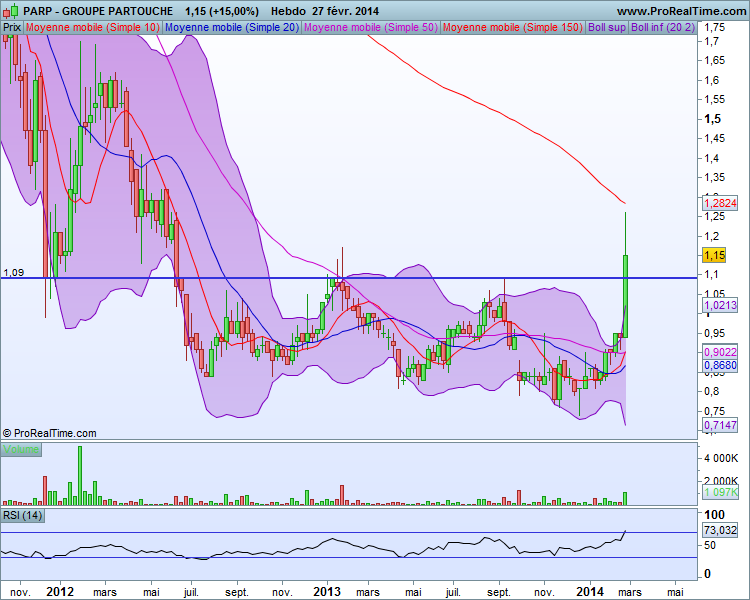This screenshot has height=600, width=750.
Task: Click the Boll inf (20 2) label
Action: 662,27
